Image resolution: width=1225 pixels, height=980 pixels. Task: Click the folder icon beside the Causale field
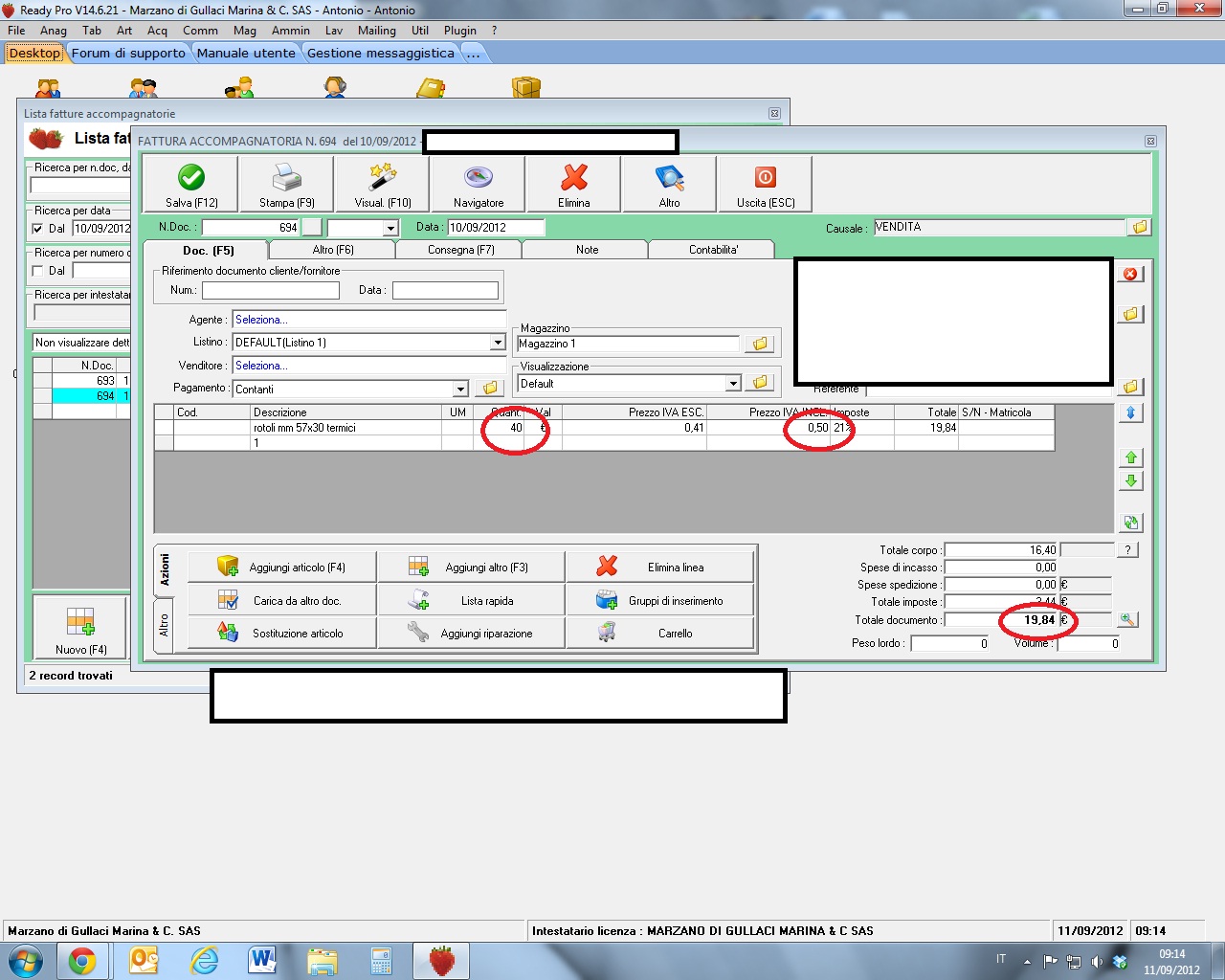[1140, 228]
